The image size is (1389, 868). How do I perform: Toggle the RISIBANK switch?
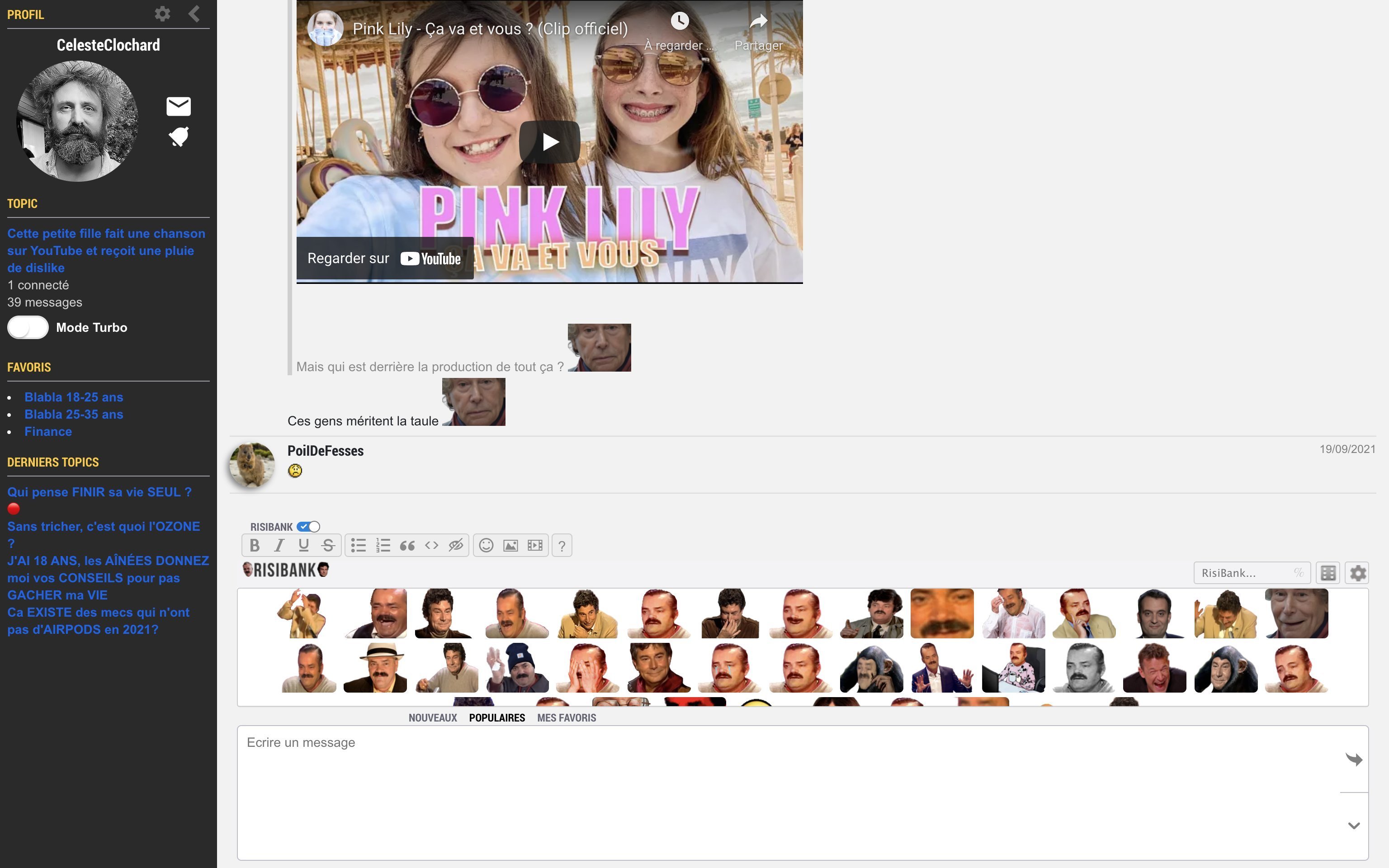tap(308, 526)
